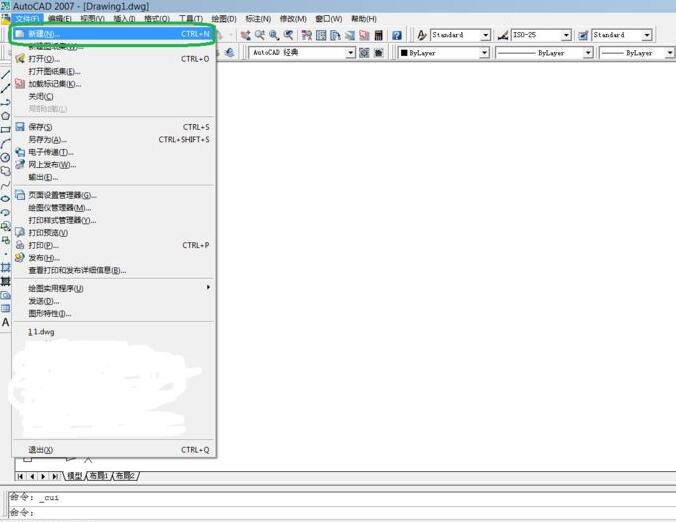Select the Construction Line tool
This screenshot has height=522, width=676.
[5, 89]
